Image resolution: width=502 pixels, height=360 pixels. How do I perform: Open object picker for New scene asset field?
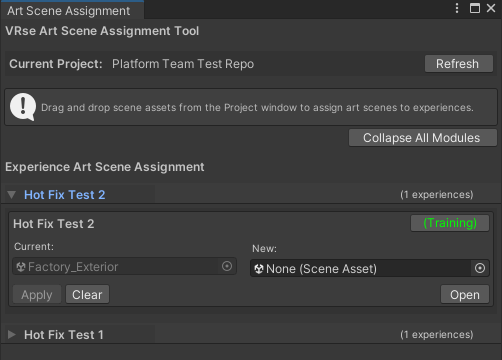pyautogui.click(x=480, y=268)
